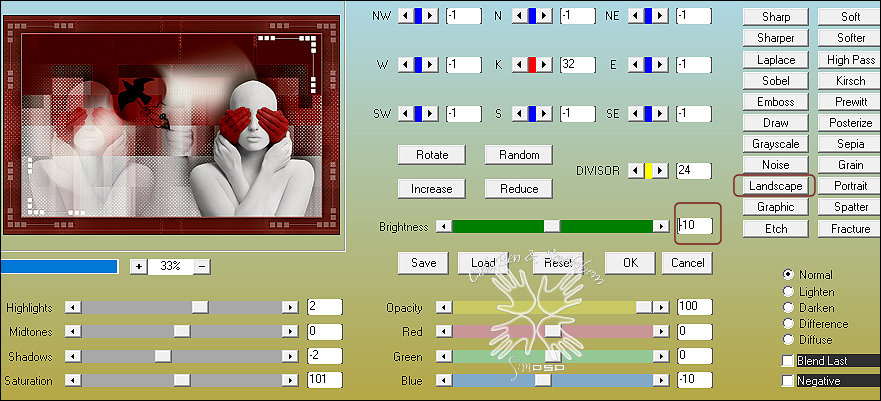Apply the Sharpen filter preset
Image resolution: width=881 pixels, height=401 pixels.
click(775, 17)
